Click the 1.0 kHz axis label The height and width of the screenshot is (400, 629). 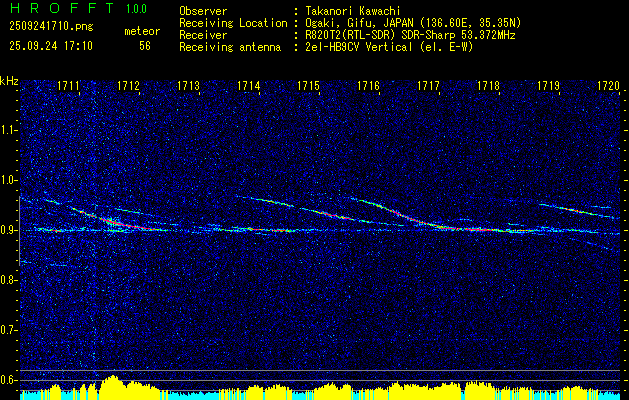coord(9,180)
